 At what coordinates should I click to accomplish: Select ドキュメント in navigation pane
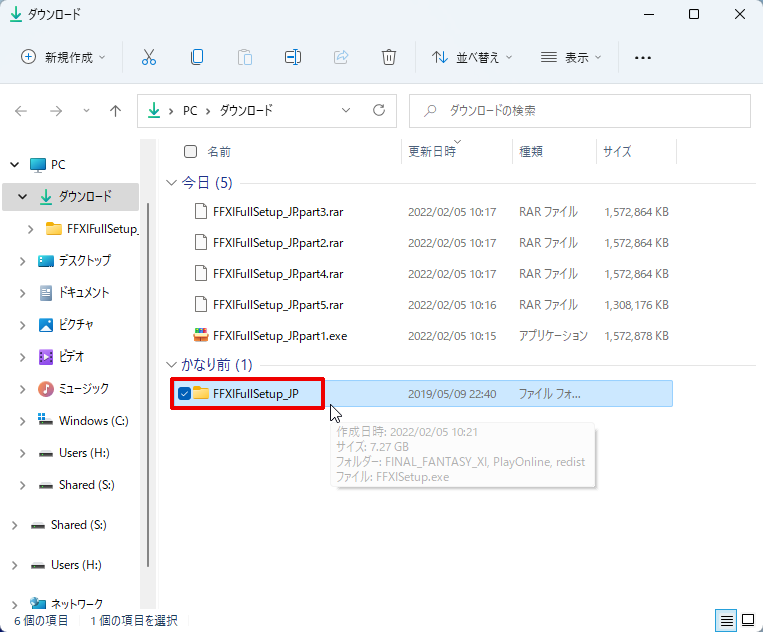tap(84, 292)
